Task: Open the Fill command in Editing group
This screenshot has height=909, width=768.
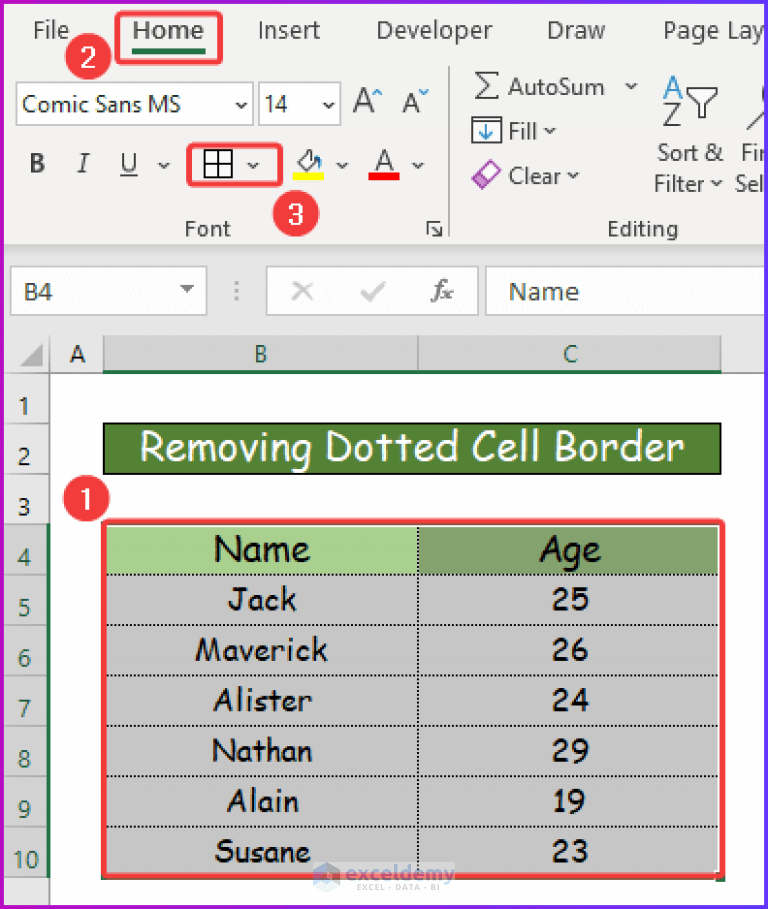Action: click(x=513, y=130)
